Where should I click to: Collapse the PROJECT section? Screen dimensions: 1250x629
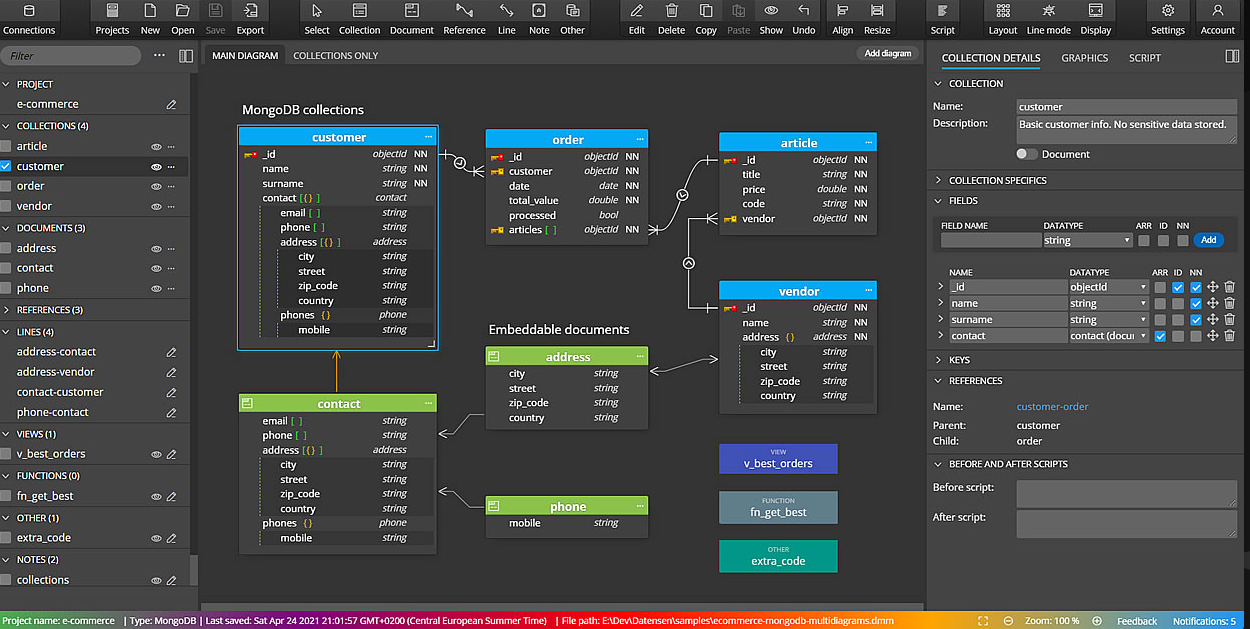click(x=6, y=84)
